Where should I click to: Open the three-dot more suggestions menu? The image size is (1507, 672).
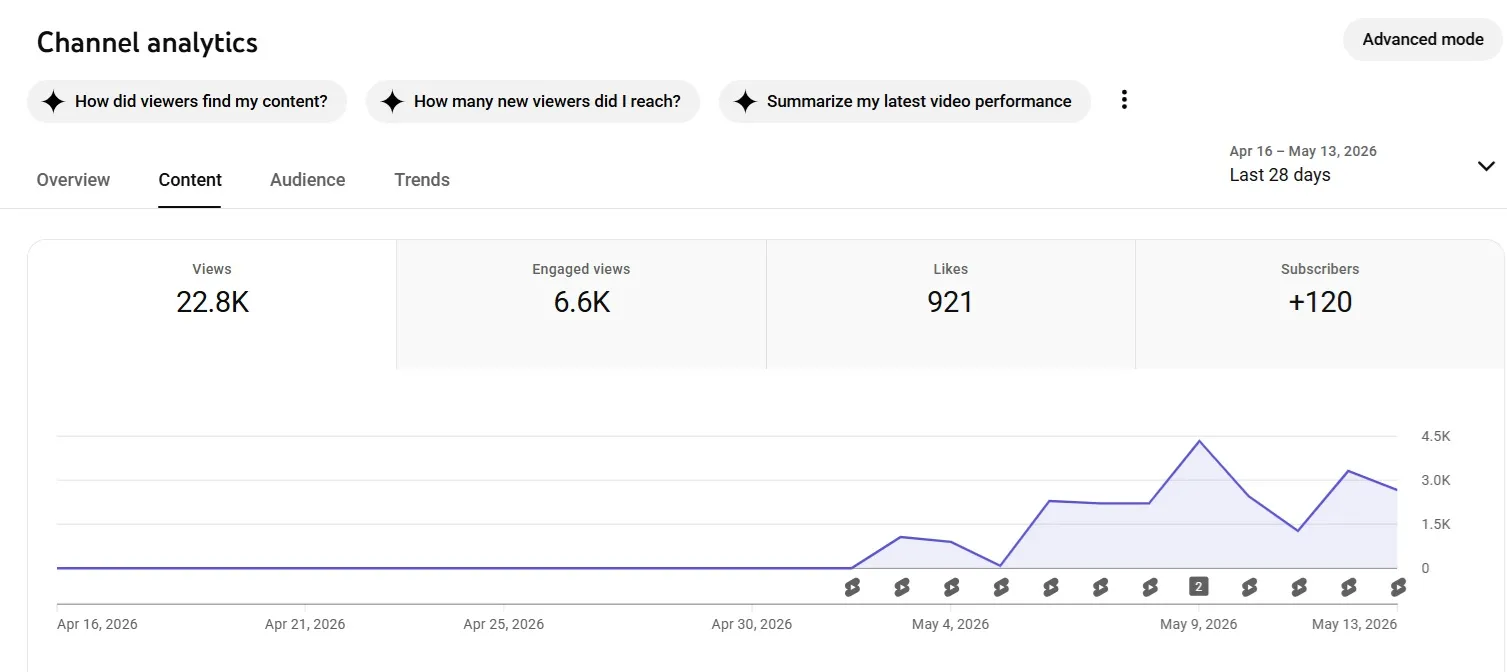pyautogui.click(x=1124, y=100)
